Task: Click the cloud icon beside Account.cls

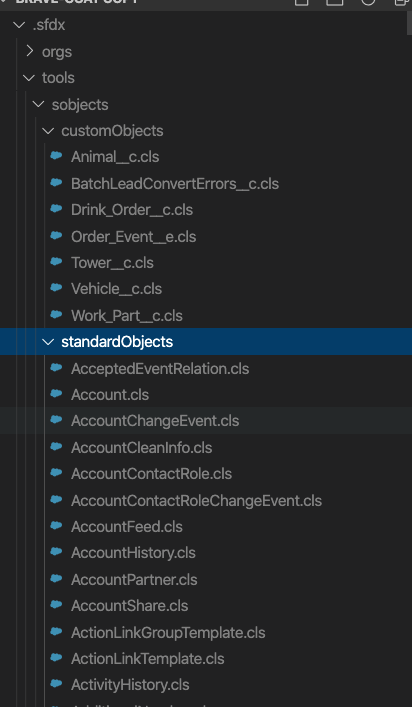Action: click(x=56, y=394)
